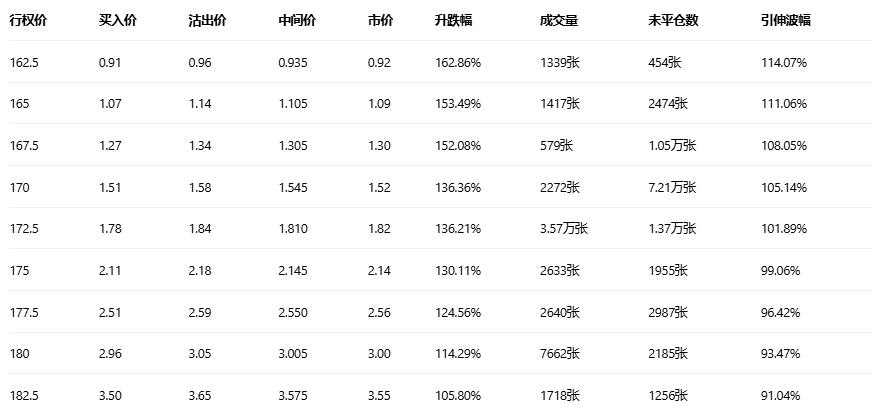This screenshot has height=417, width=885.
Task: Select the 162.5 strike price row
Action: coord(23,62)
